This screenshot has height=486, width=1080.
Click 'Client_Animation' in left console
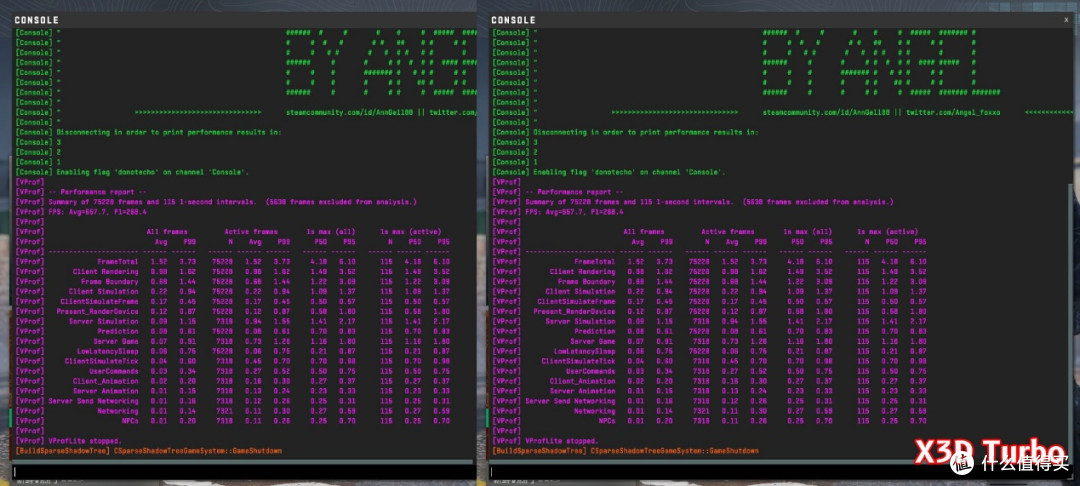click(105, 381)
